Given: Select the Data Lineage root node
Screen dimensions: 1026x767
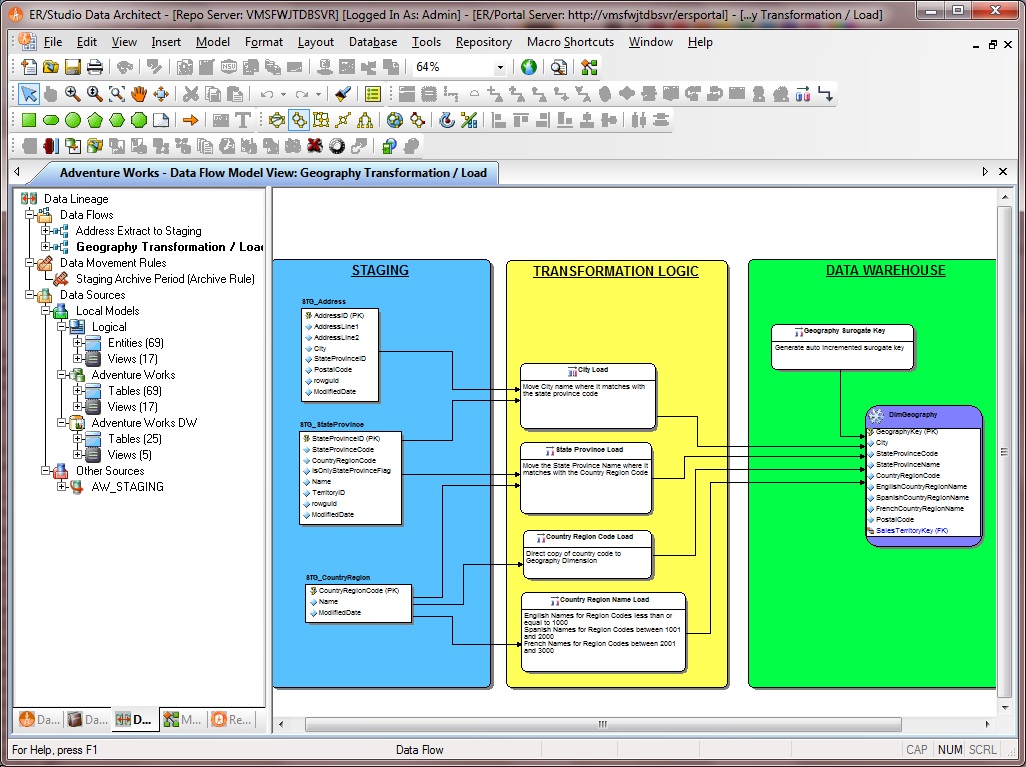Looking at the screenshot, I should point(76,199).
